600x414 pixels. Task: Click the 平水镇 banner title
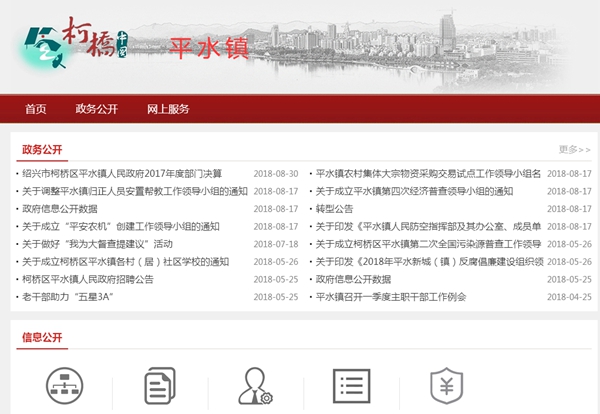pos(209,48)
